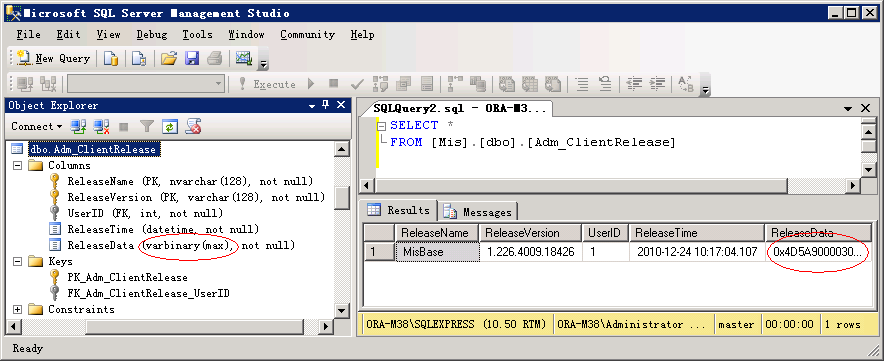884x361 pixels.
Task: Expand the Constraints folder node
Action: click(17, 309)
